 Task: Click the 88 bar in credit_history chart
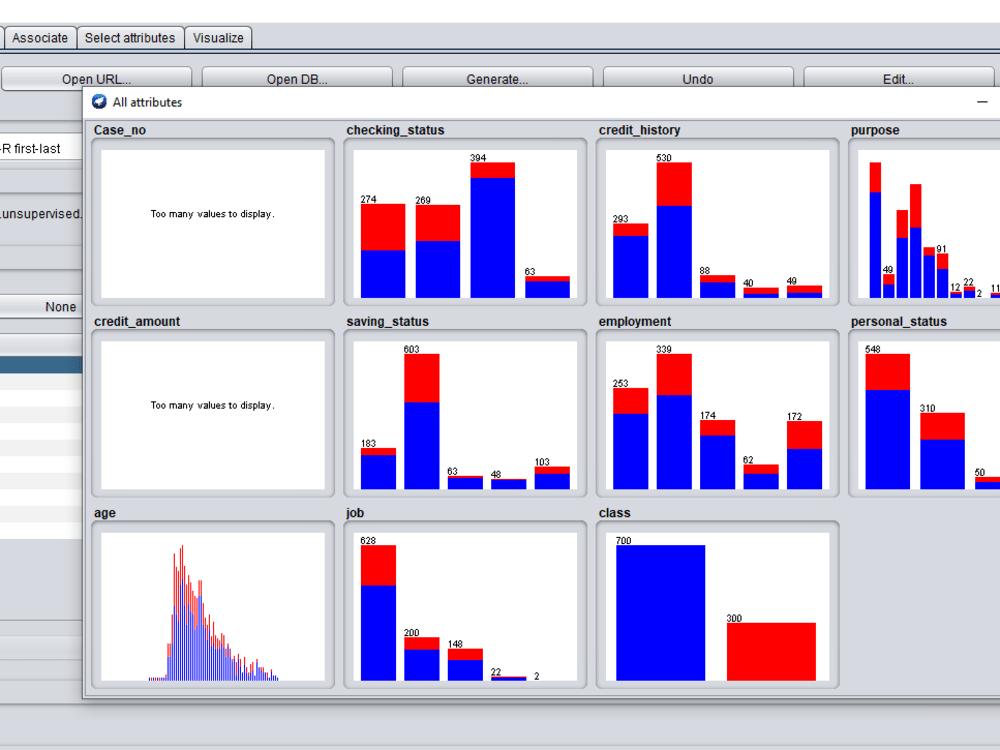tap(717, 286)
